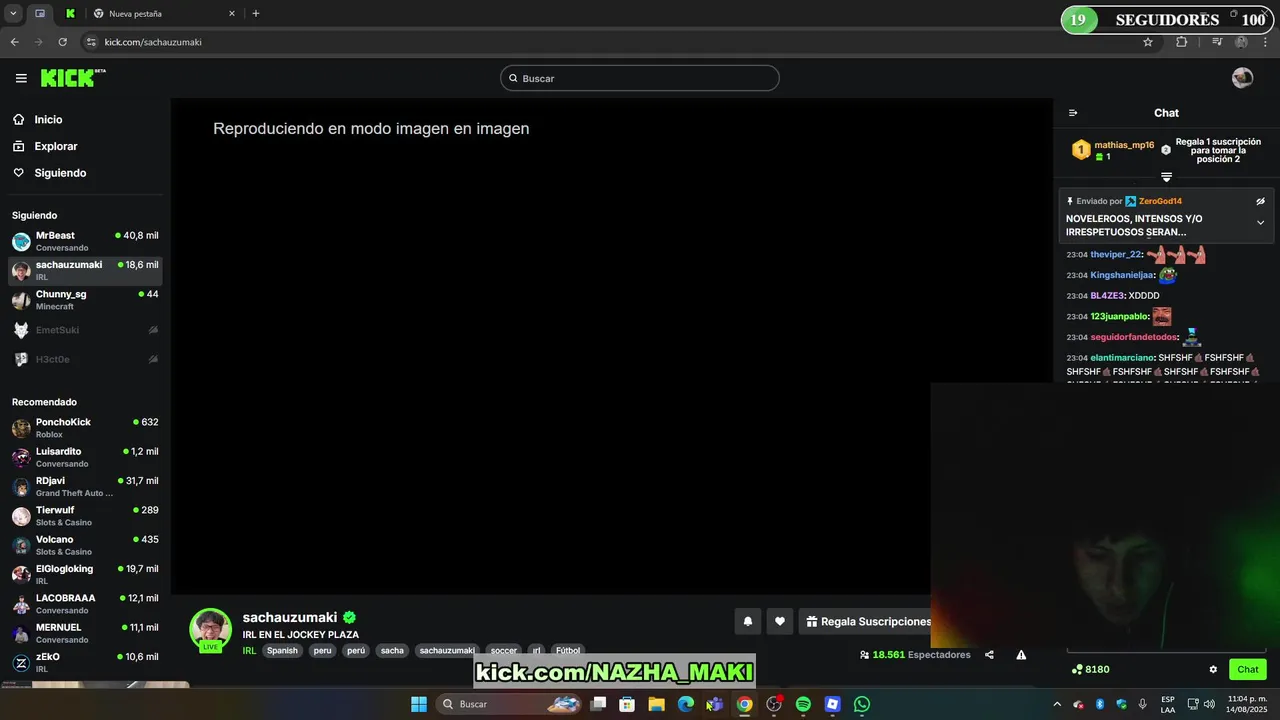Click the 8180 channel points balance
The width and height of the screenshot is (1280, 720).
click(1091, 669)
